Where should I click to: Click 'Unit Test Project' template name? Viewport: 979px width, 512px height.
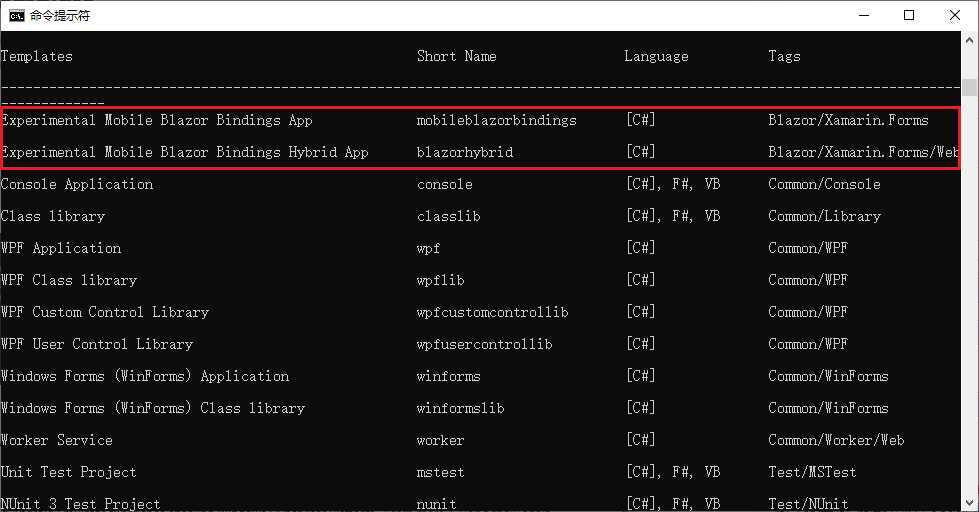tap(69, 473)
